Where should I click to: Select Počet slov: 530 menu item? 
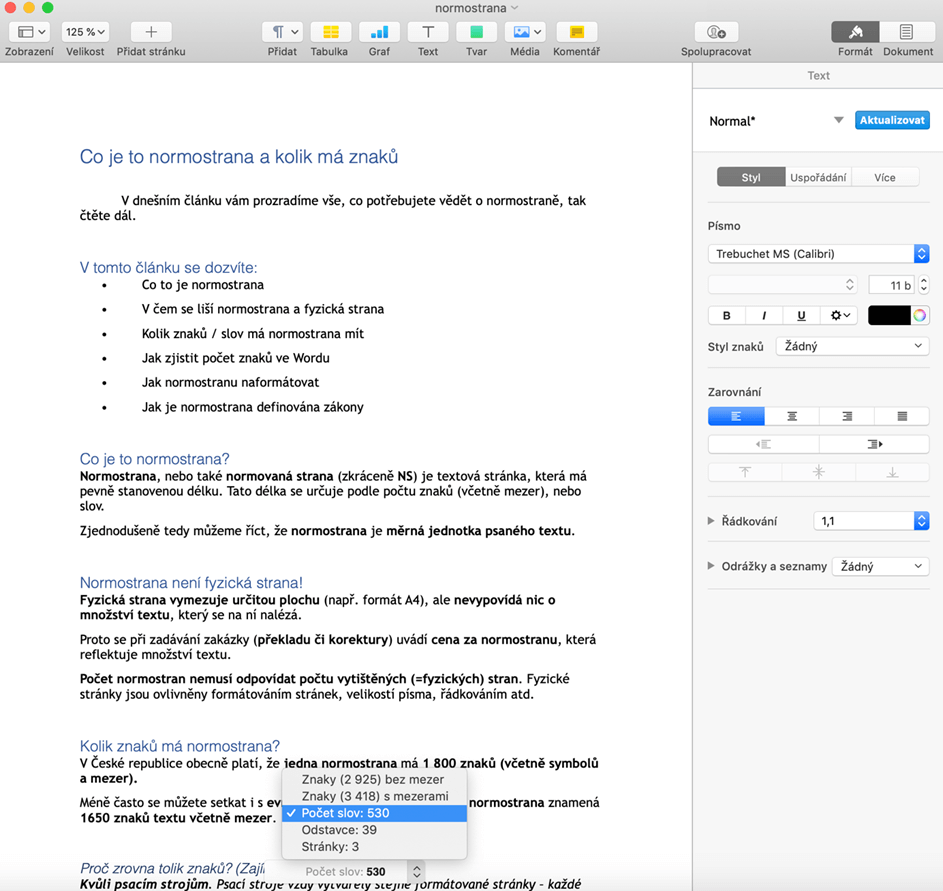[x=374, y=813]
